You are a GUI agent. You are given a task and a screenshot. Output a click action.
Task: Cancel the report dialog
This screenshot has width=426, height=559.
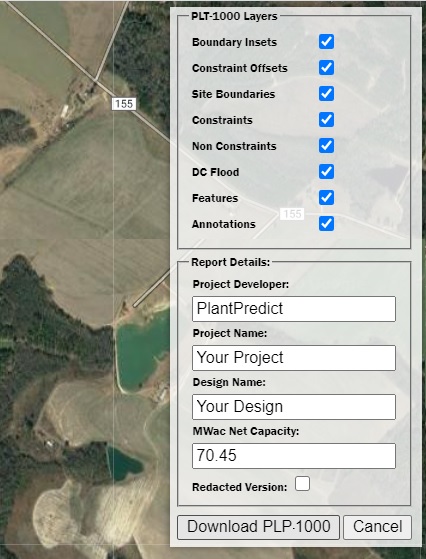pyautogui.click(x=378, y=527)
